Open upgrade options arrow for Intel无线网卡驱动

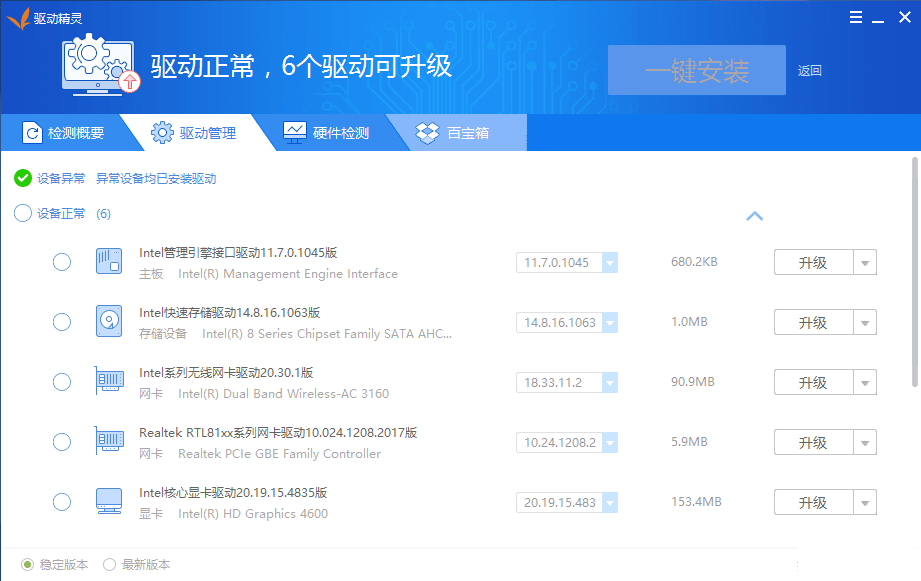[x=865, y=382]
